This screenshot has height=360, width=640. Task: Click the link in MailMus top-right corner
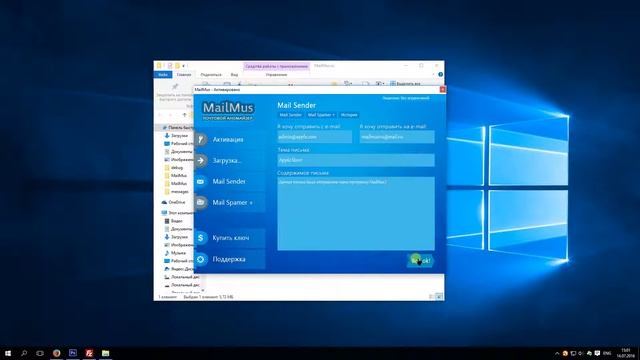point(406,98)
